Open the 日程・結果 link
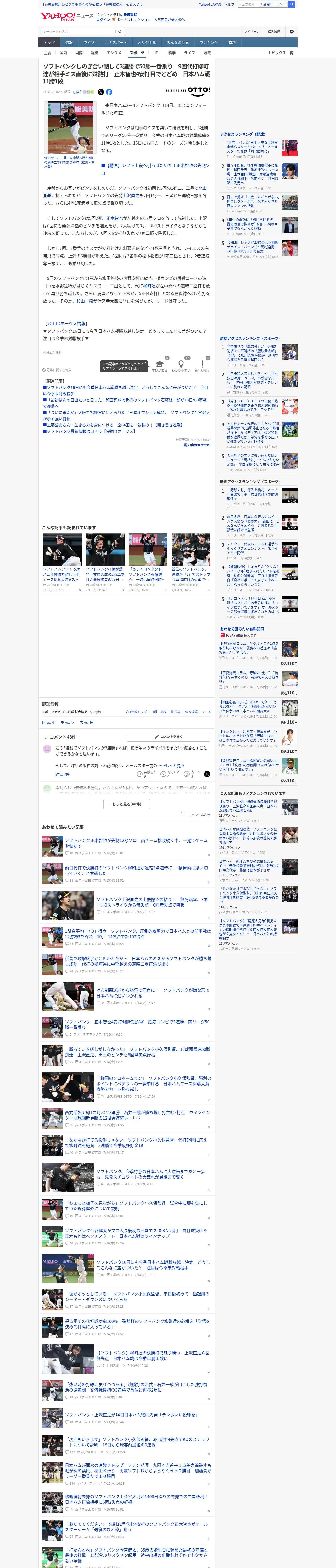The height and width of the screenshot is (1568, 336). [x=159, y=712]
